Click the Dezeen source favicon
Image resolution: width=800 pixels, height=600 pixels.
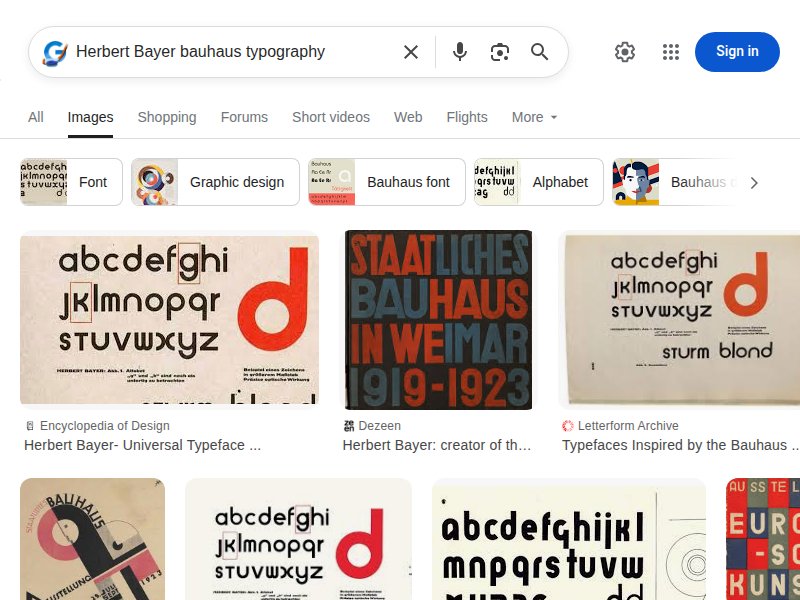pyautogui.click(x=350, y=425)
